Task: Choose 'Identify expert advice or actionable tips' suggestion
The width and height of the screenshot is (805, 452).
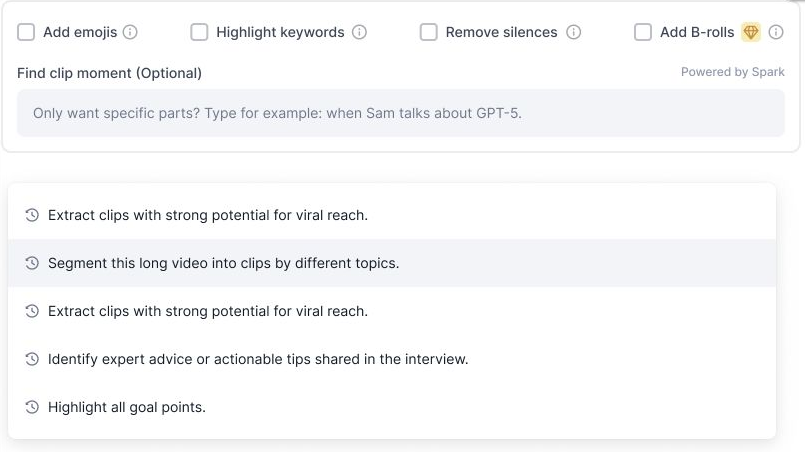Action: (392, 359)
